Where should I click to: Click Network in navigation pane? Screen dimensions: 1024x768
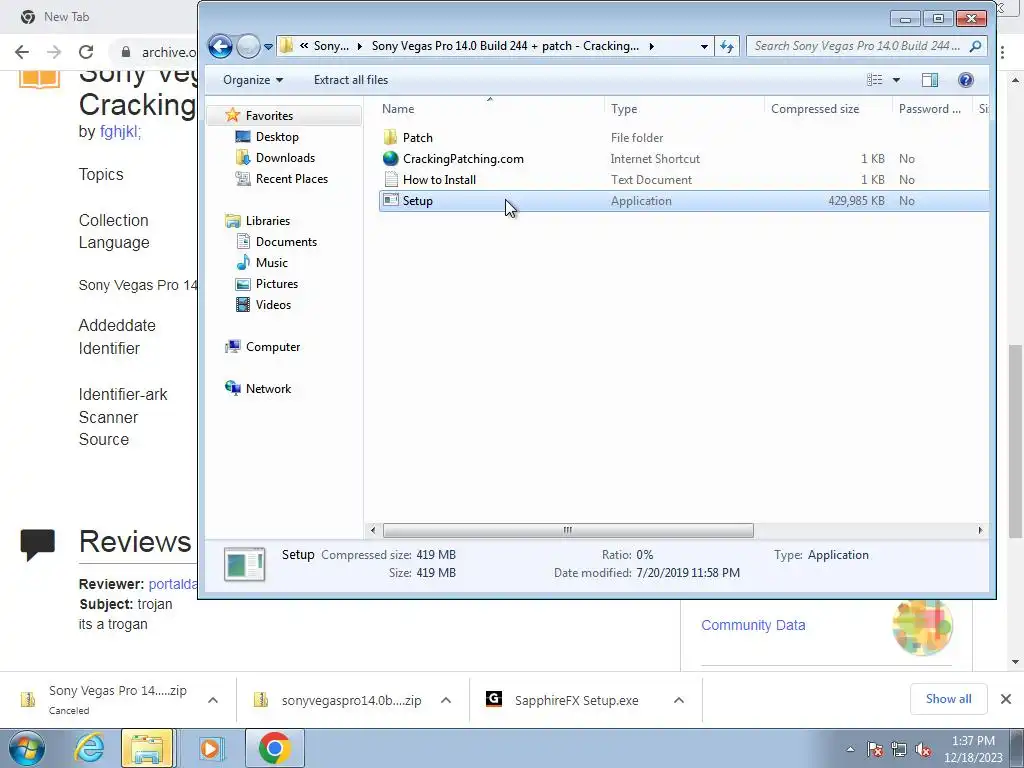point(268,389)
